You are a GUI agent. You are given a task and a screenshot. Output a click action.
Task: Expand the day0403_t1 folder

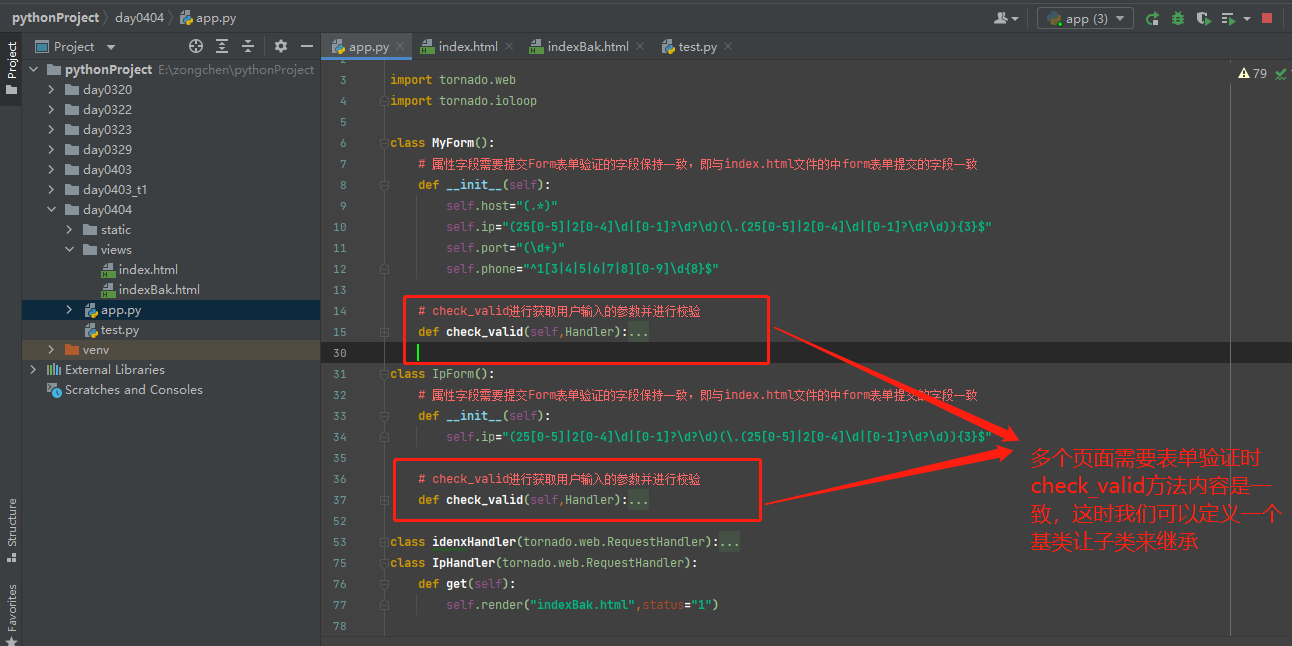tap(51, 190)
